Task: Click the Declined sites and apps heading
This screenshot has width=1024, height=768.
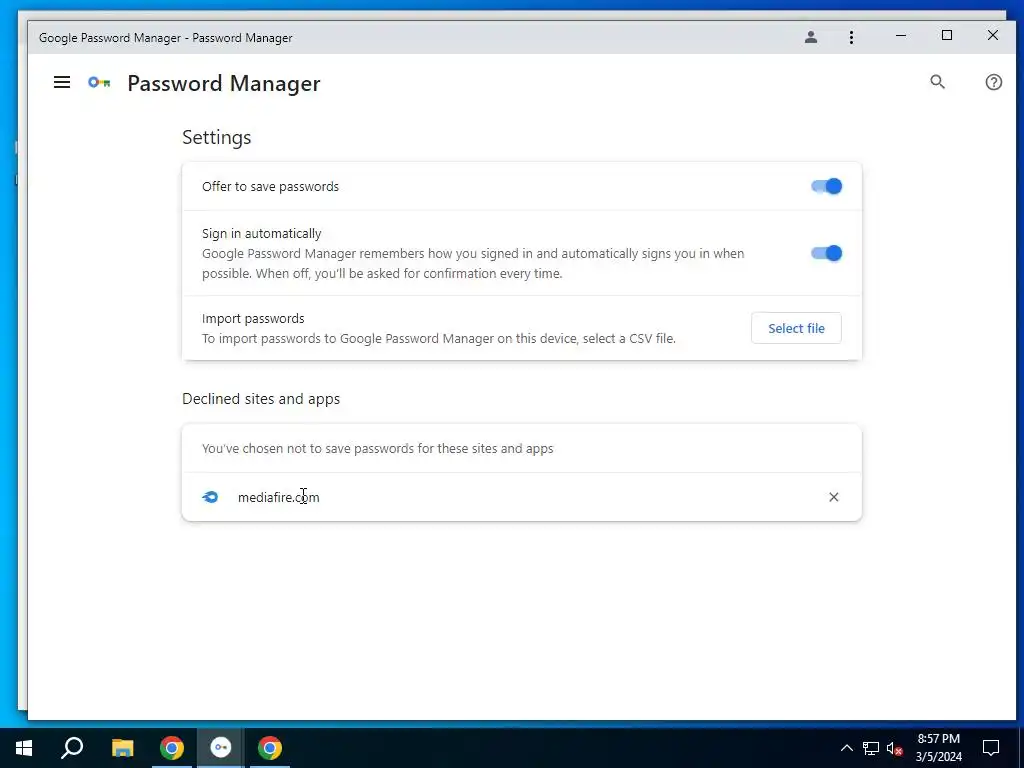Action: [261, 398]
